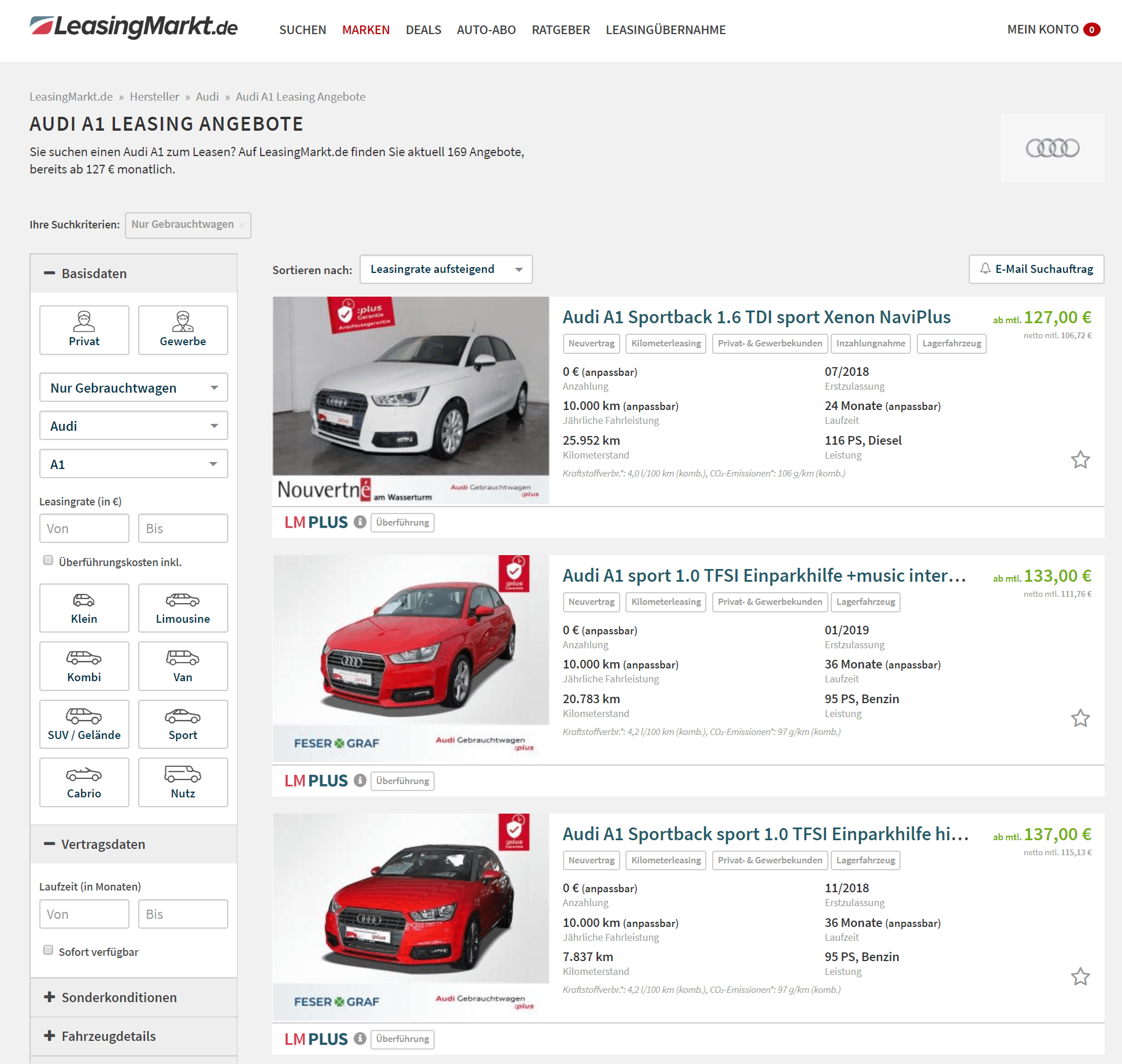Open white Audi A1 Nouvertné thumbnail
Image resolution: width=1122 pixels, height=1064 pixels.
[411, 400]
